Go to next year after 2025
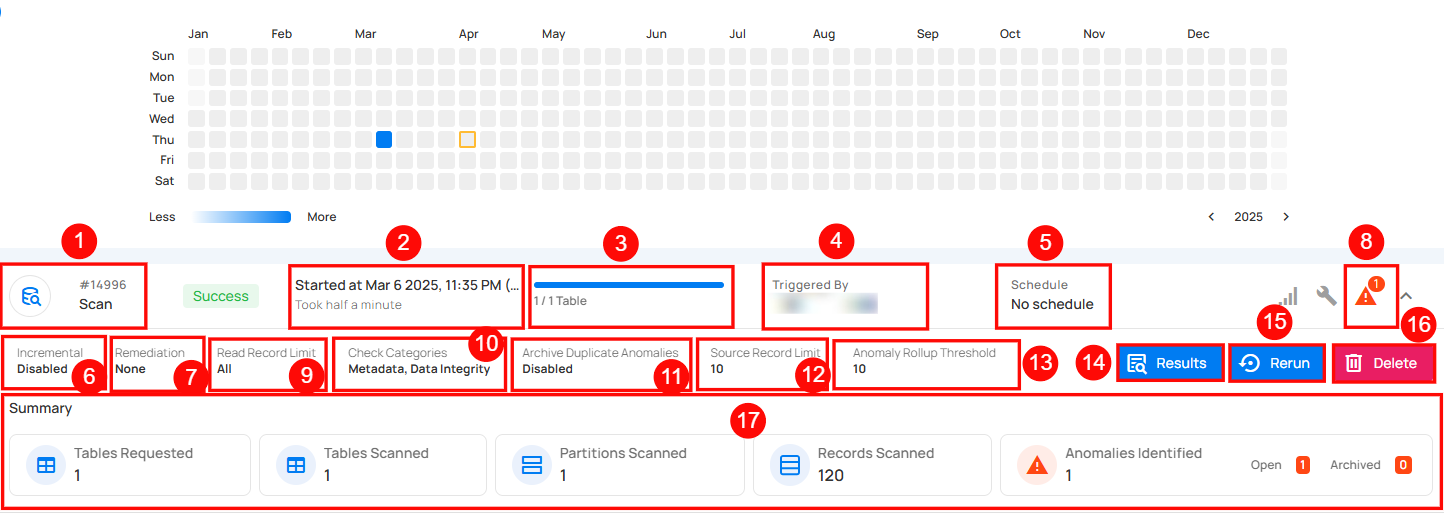The width and height of the screenshot is (1444, 513). click(x=1286, y=217)
